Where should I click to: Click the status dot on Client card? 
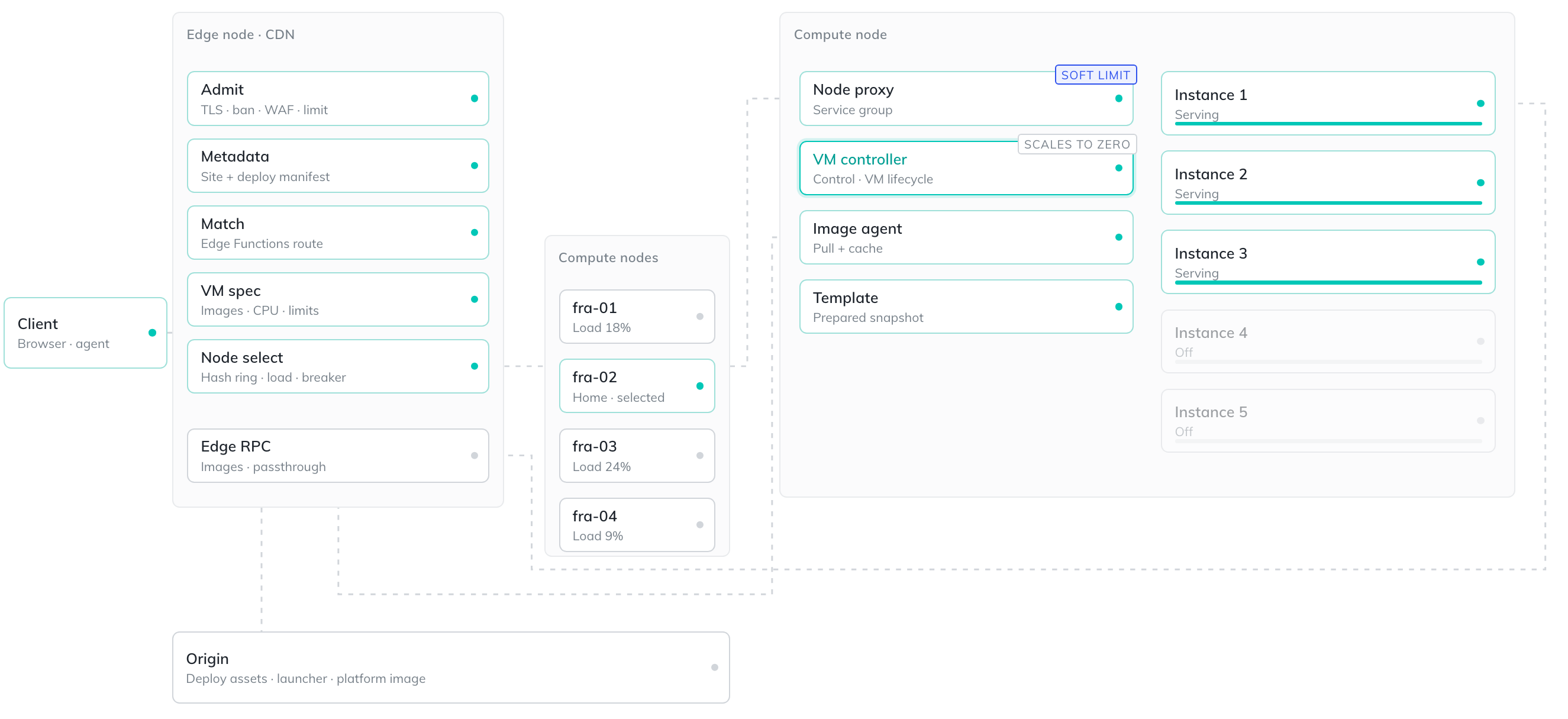[x=152, y=333]
